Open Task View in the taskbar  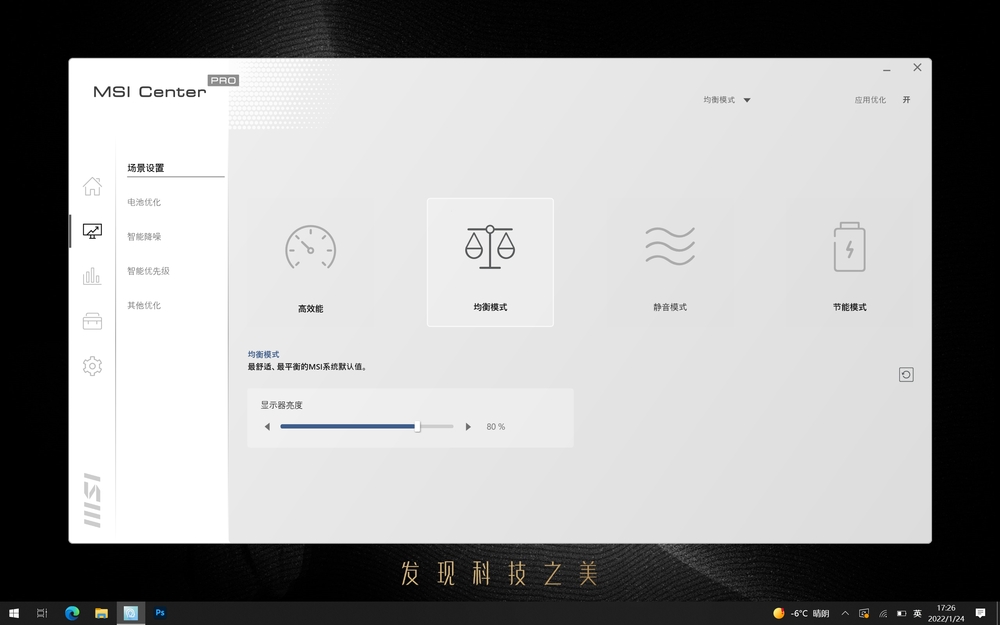pos(42,614)
